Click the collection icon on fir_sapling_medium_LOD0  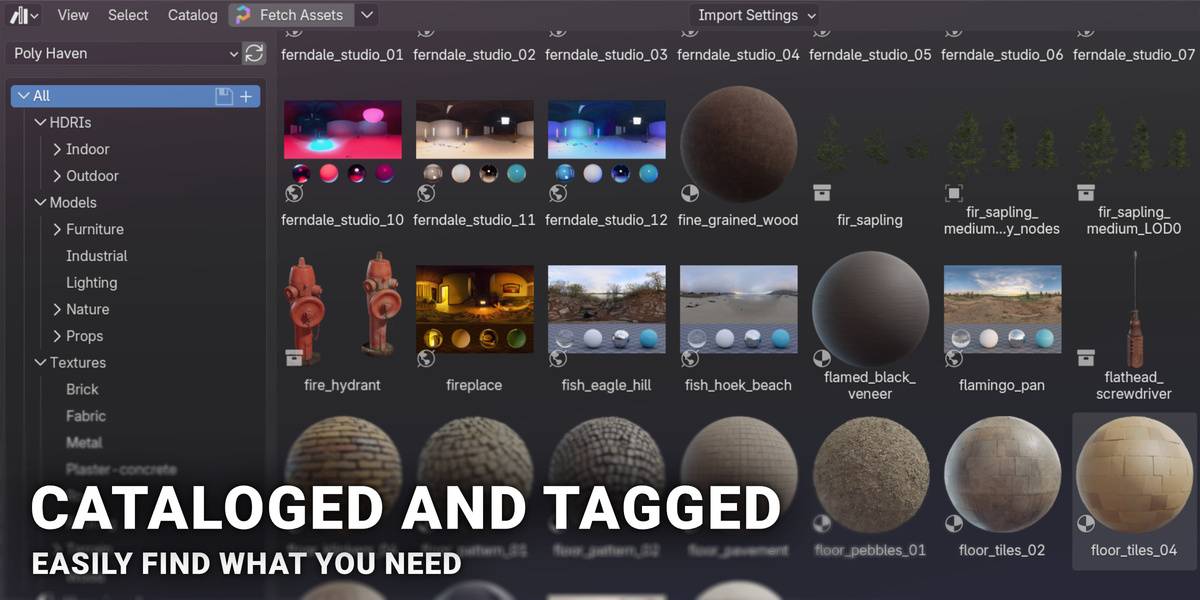coord(1086,193)
